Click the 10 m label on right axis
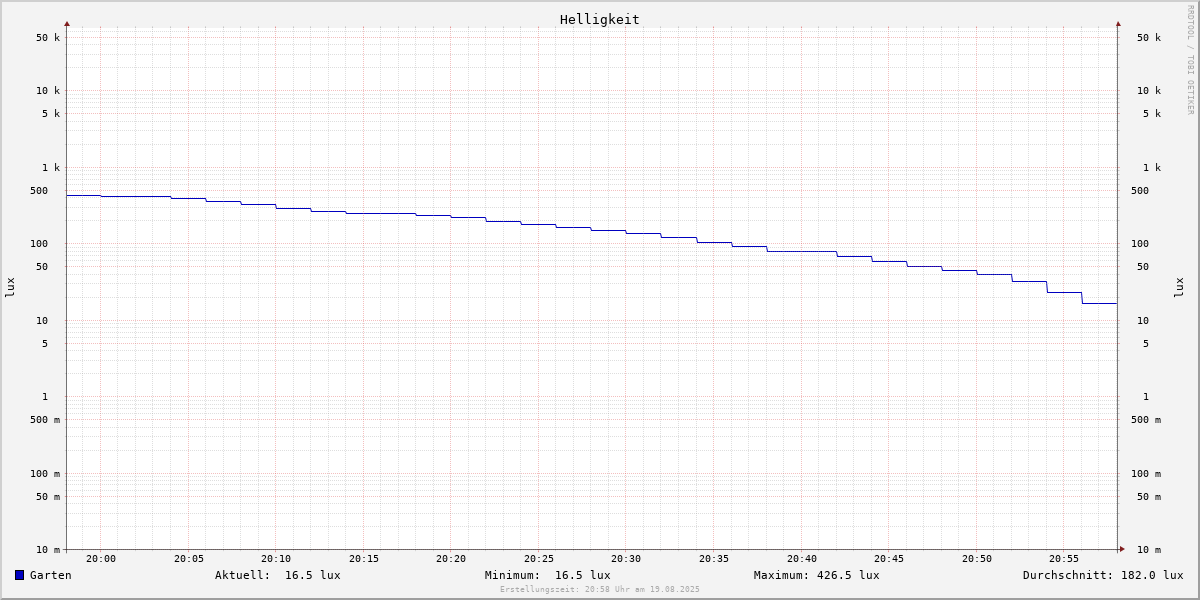 1149,550
